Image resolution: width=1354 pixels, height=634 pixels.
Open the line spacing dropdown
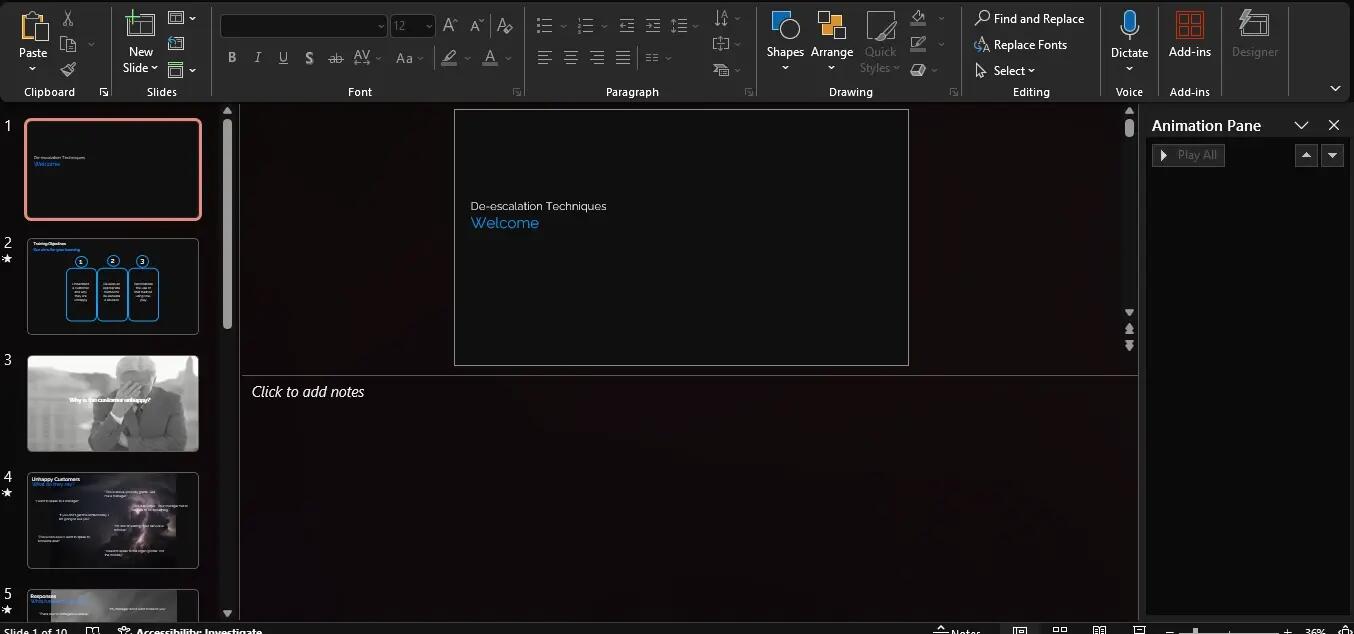(685, 26)
